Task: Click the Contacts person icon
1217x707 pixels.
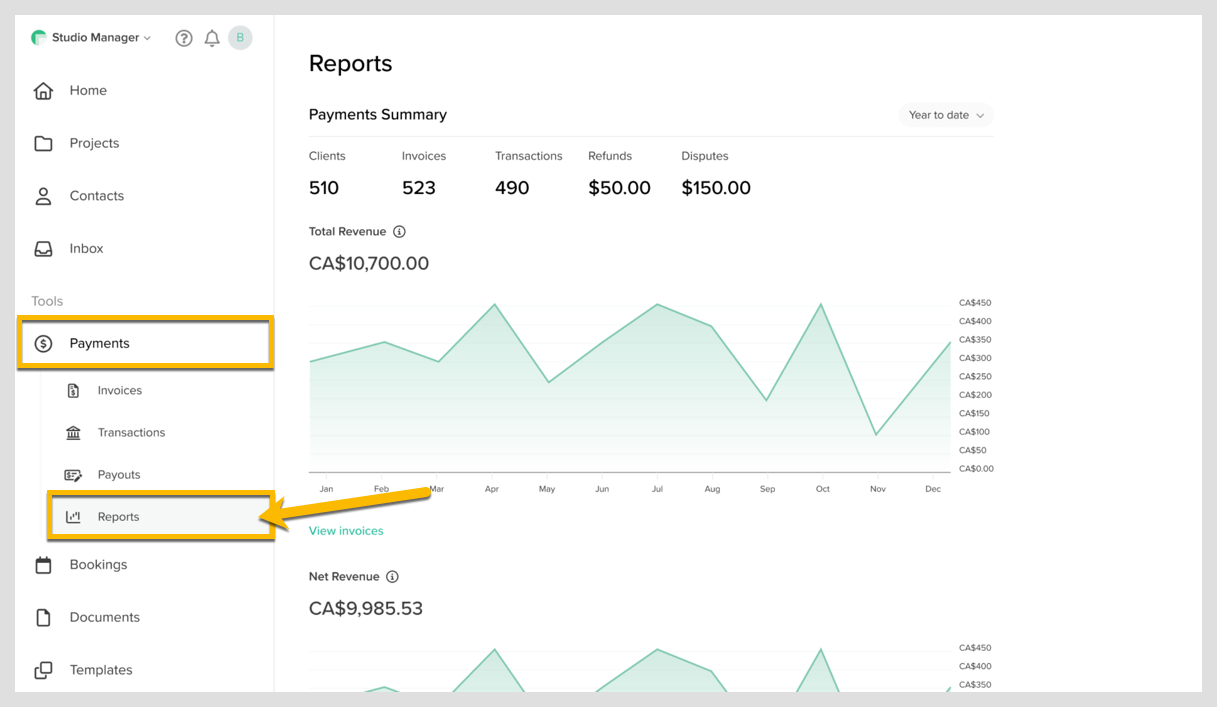Action: pyautogui.click(x=43, y=196)
